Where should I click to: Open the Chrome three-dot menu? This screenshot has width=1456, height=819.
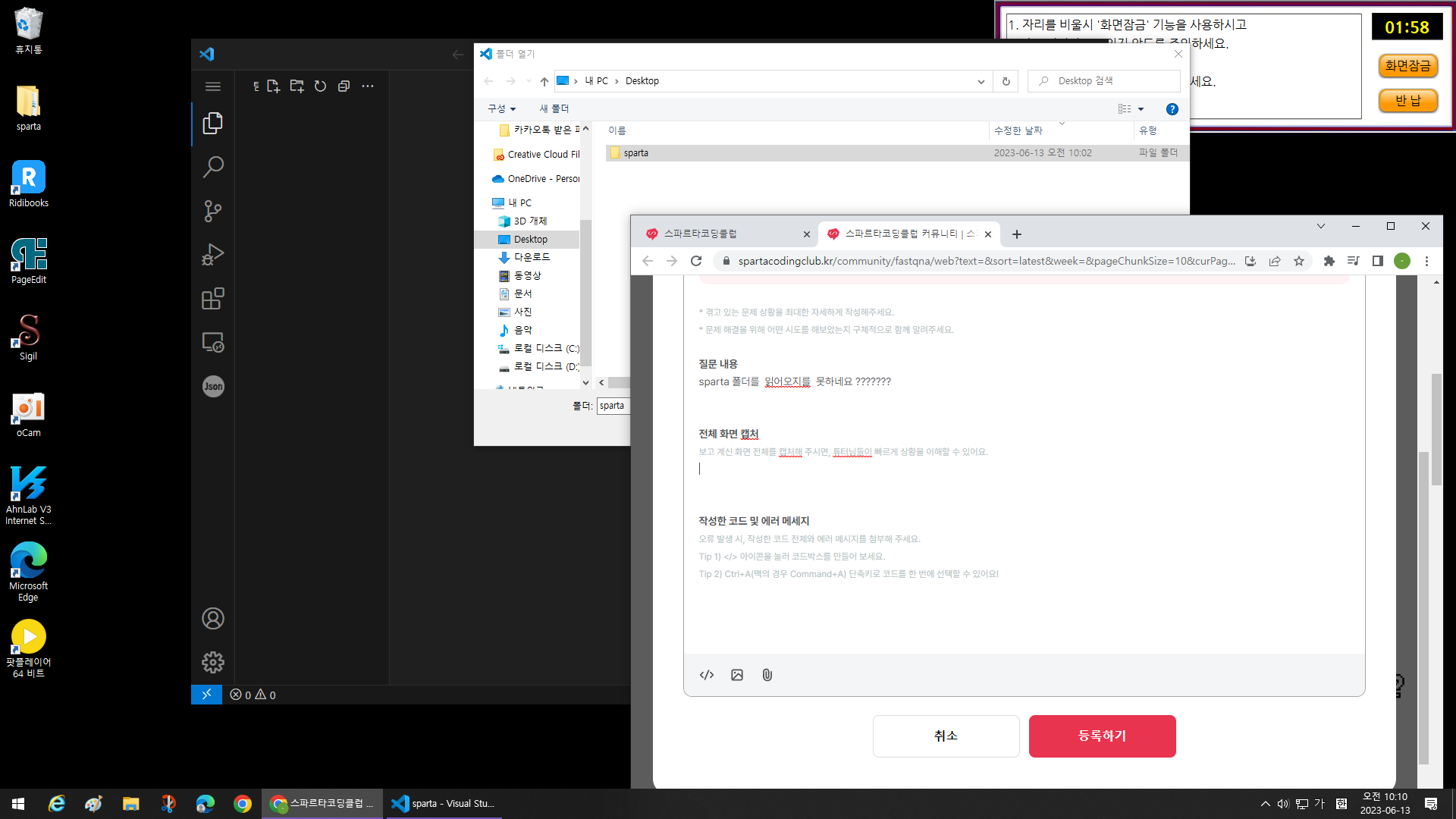point(1427,261)
